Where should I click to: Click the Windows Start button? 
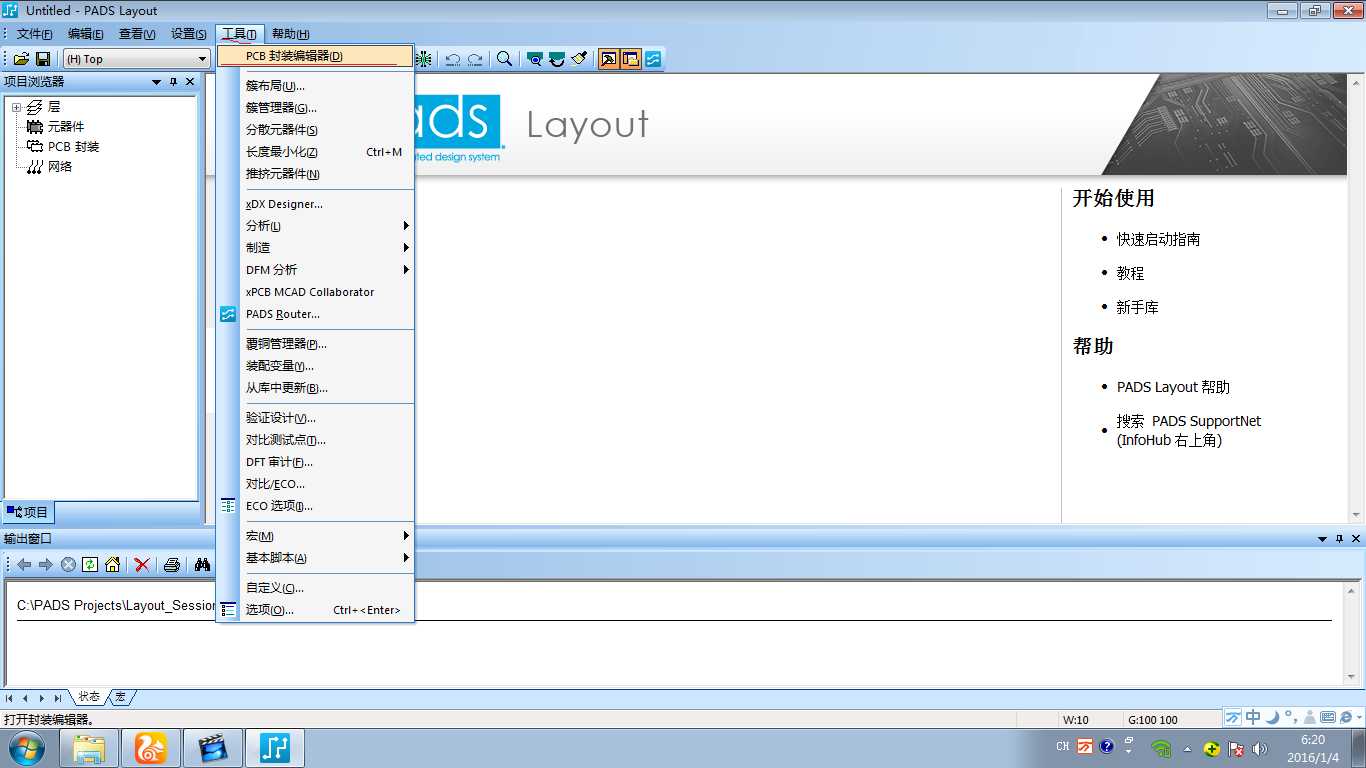click(25, 748)
